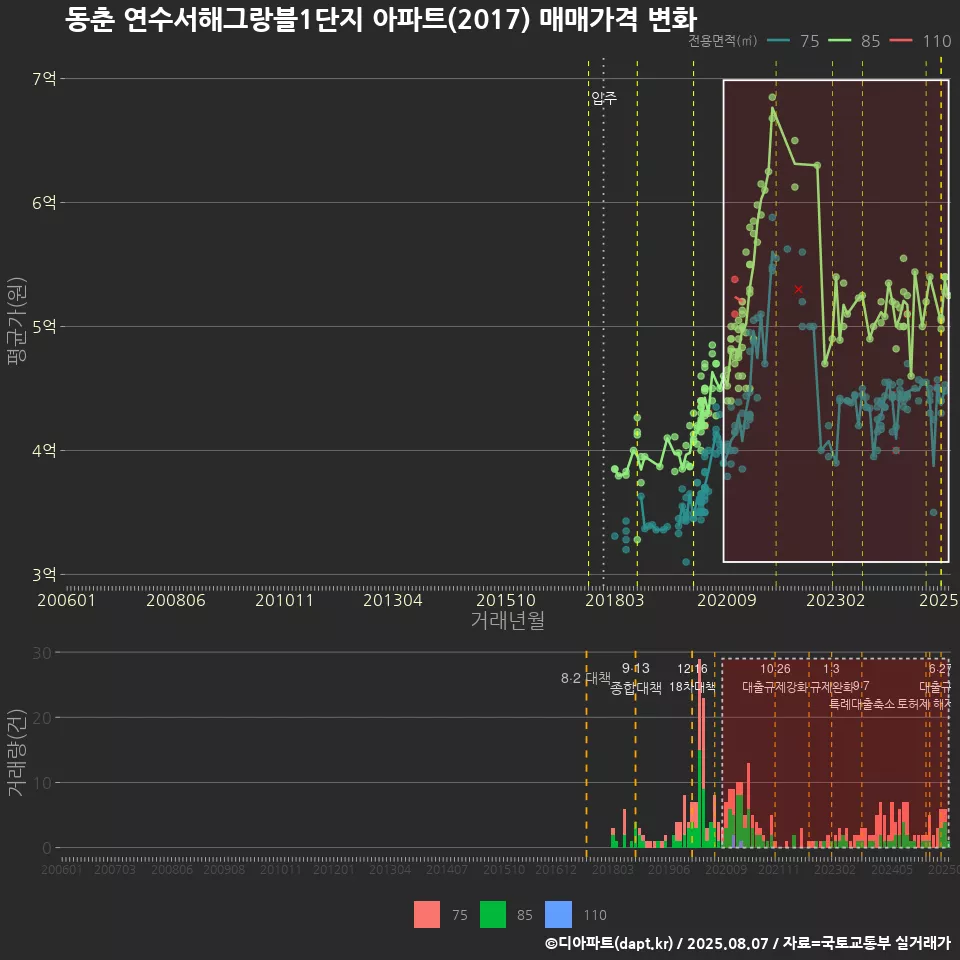Click the red 75 swatch in bottom legend
The image size is (960, 960).
click(x=427, y=915)
